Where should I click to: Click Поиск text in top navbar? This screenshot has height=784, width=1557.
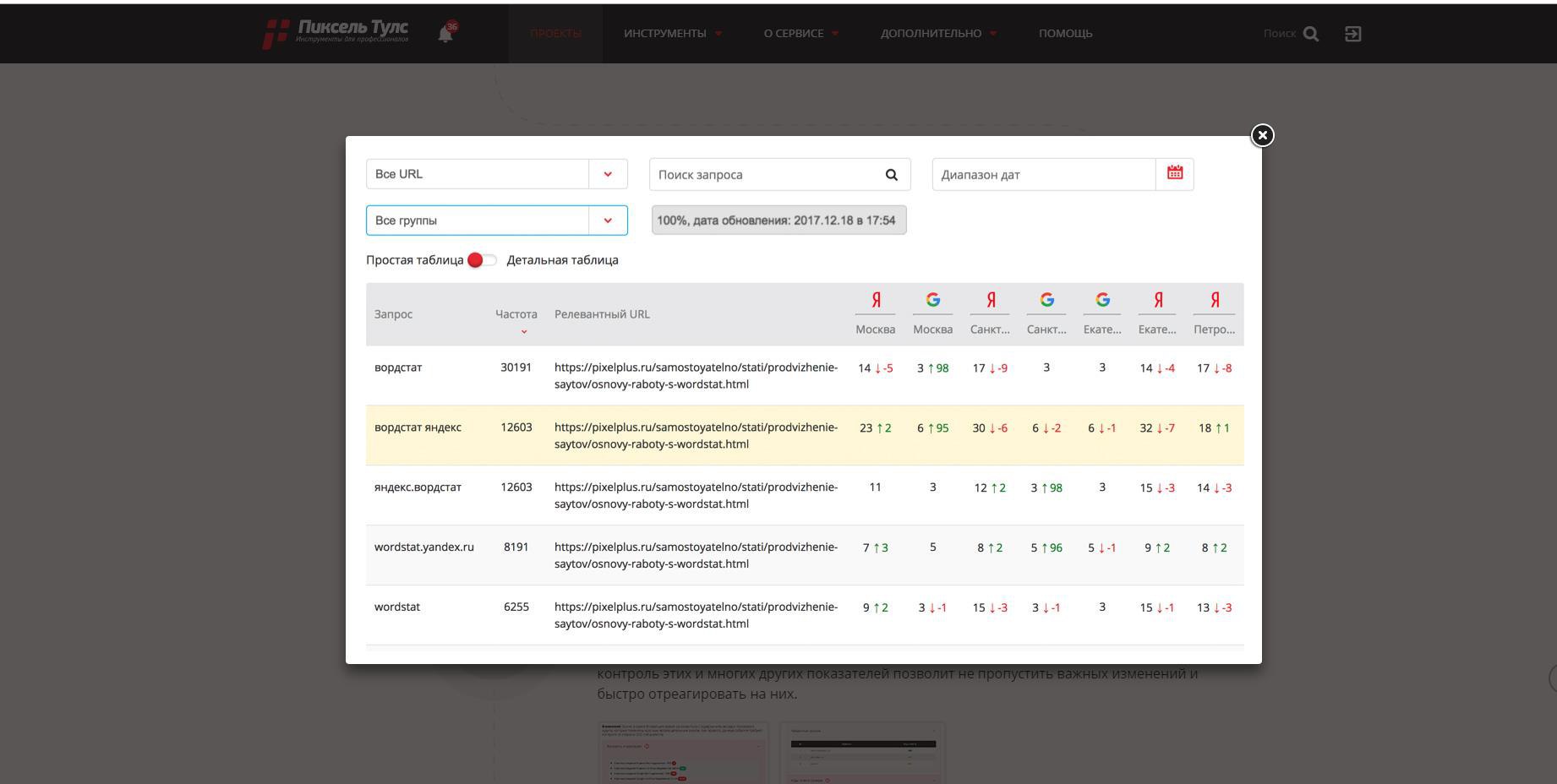[x=1280, y=34]
